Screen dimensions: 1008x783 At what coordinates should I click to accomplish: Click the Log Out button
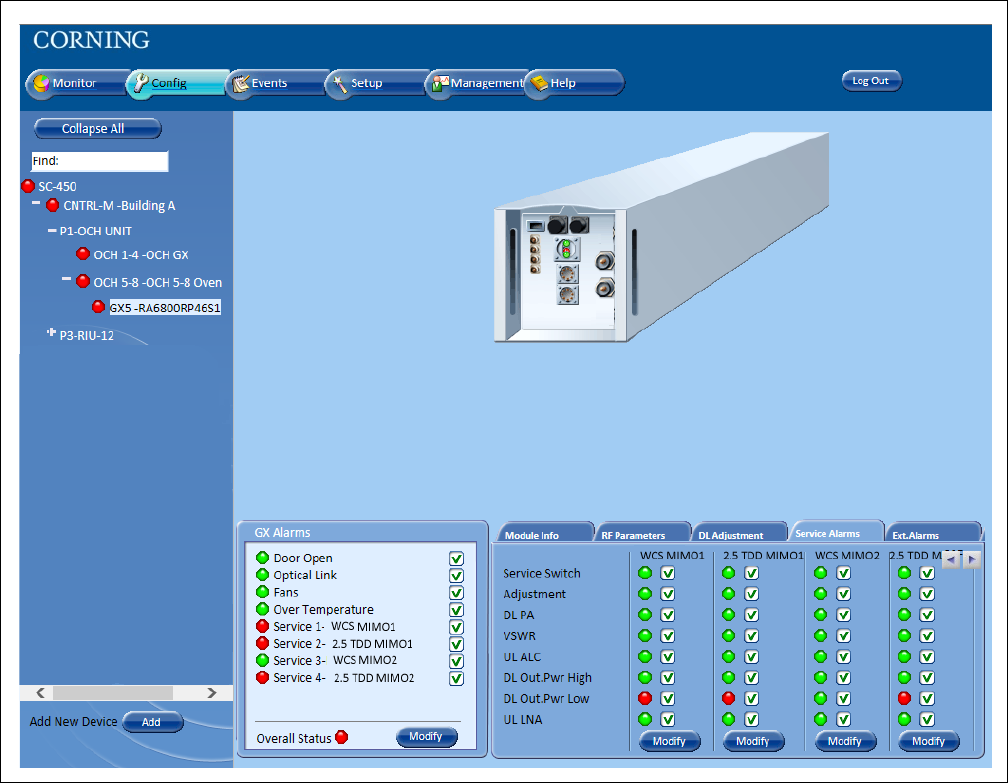(872, 81)
